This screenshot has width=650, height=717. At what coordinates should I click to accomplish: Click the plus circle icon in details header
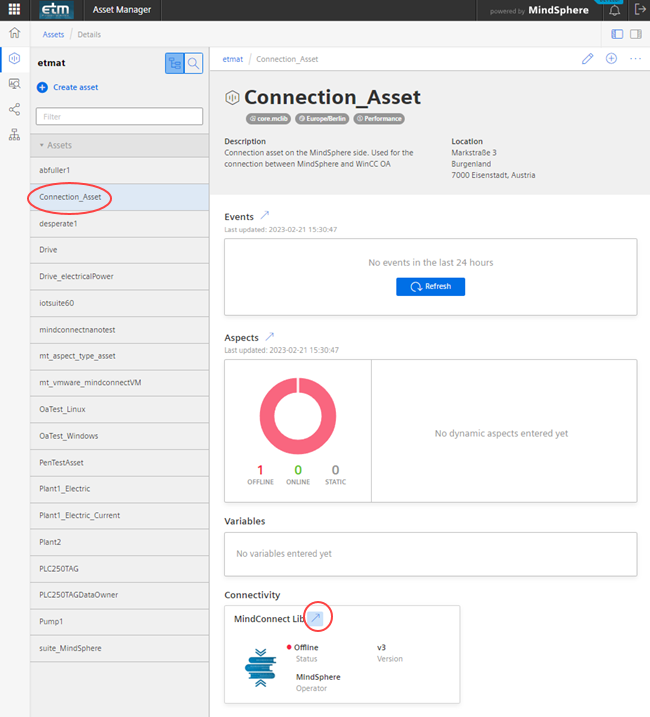(612, 59)
